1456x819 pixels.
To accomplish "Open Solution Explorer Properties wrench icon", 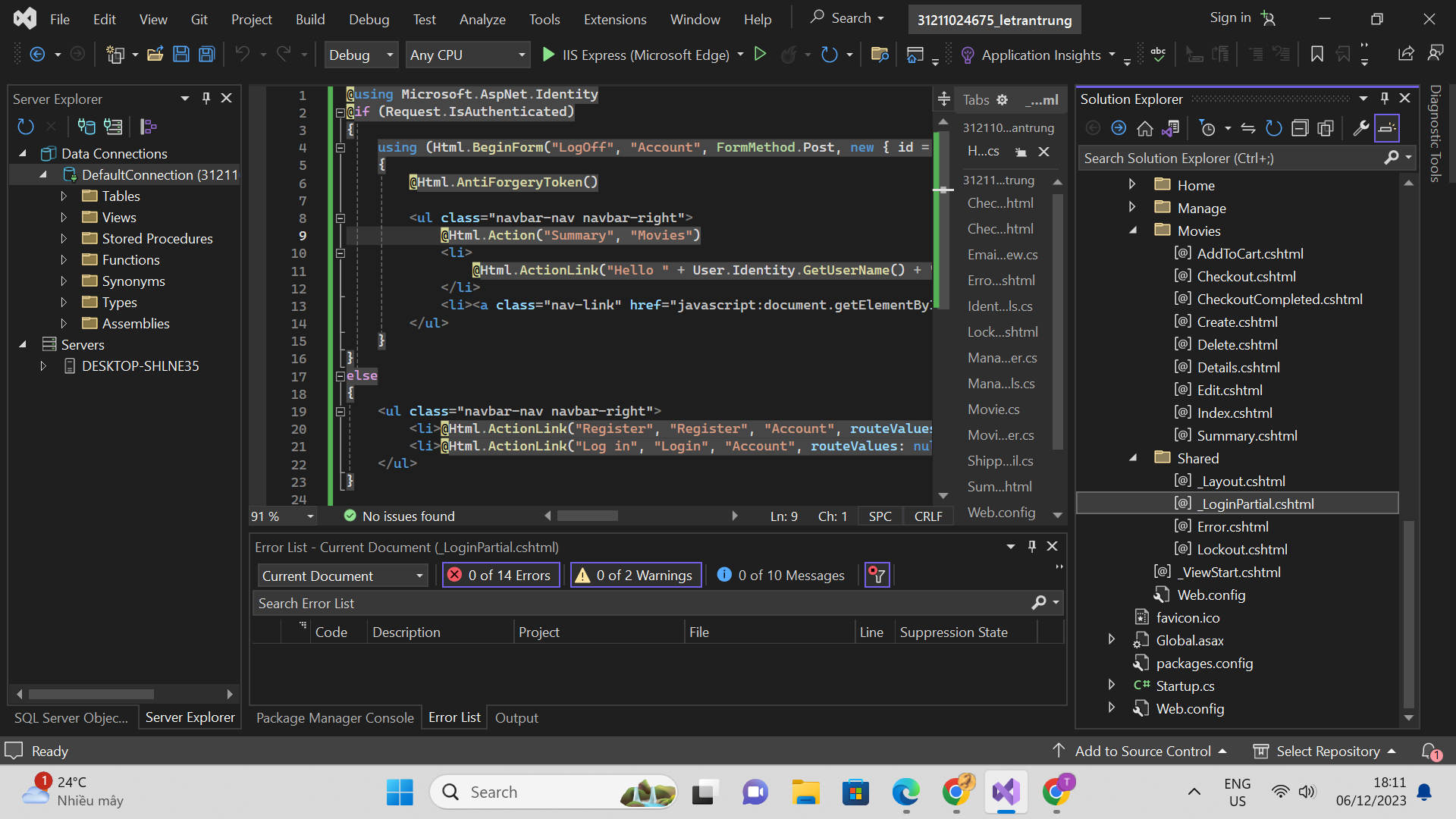I will tap(1360, 128).
